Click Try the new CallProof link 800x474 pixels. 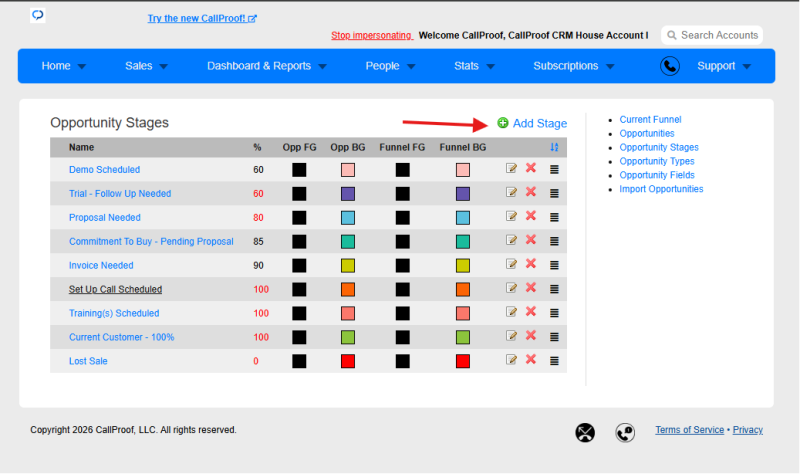coord(202,18)
